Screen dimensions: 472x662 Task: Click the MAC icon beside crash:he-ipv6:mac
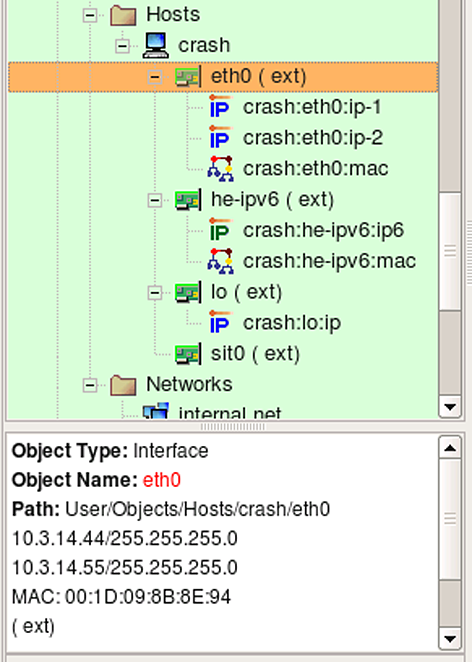point(220,261)
